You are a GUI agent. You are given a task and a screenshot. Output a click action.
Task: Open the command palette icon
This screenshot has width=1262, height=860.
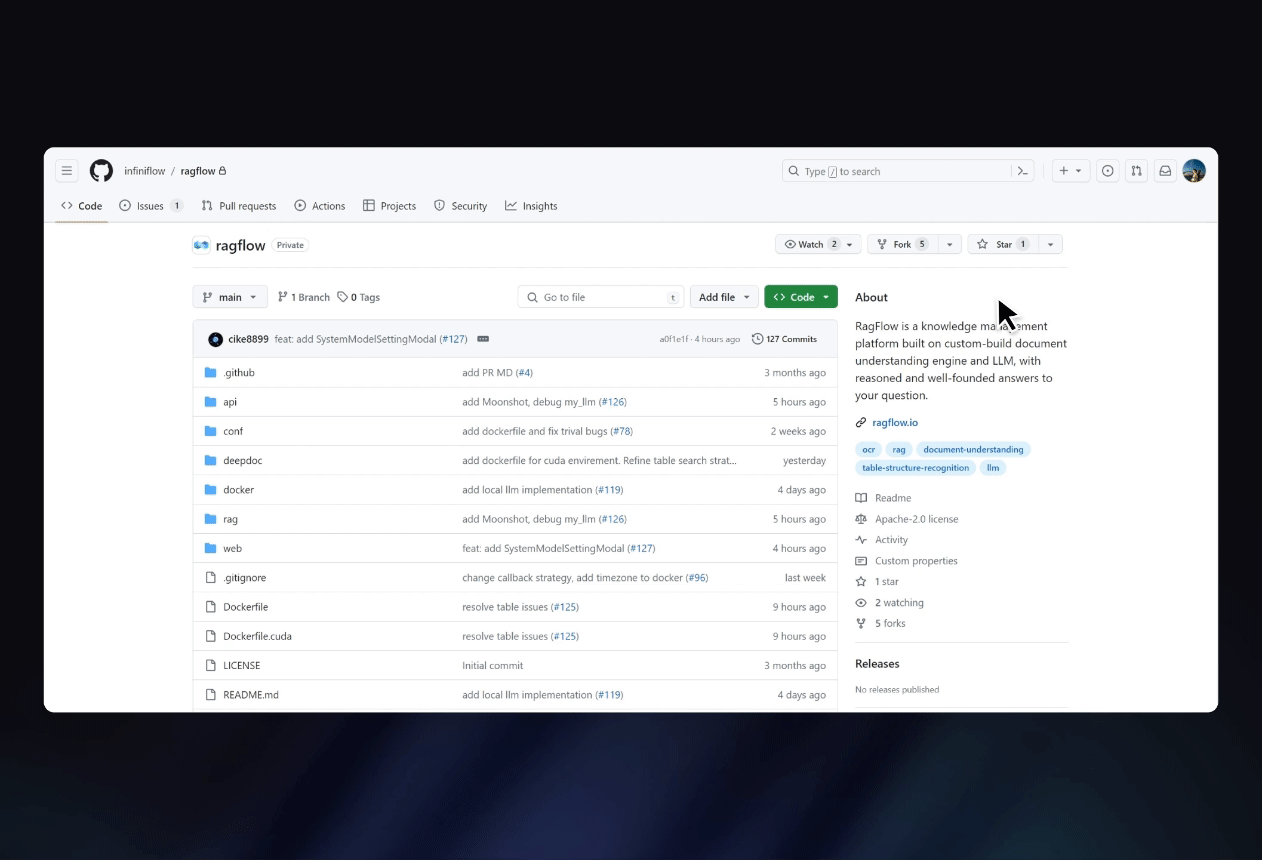coord(1023,171)
